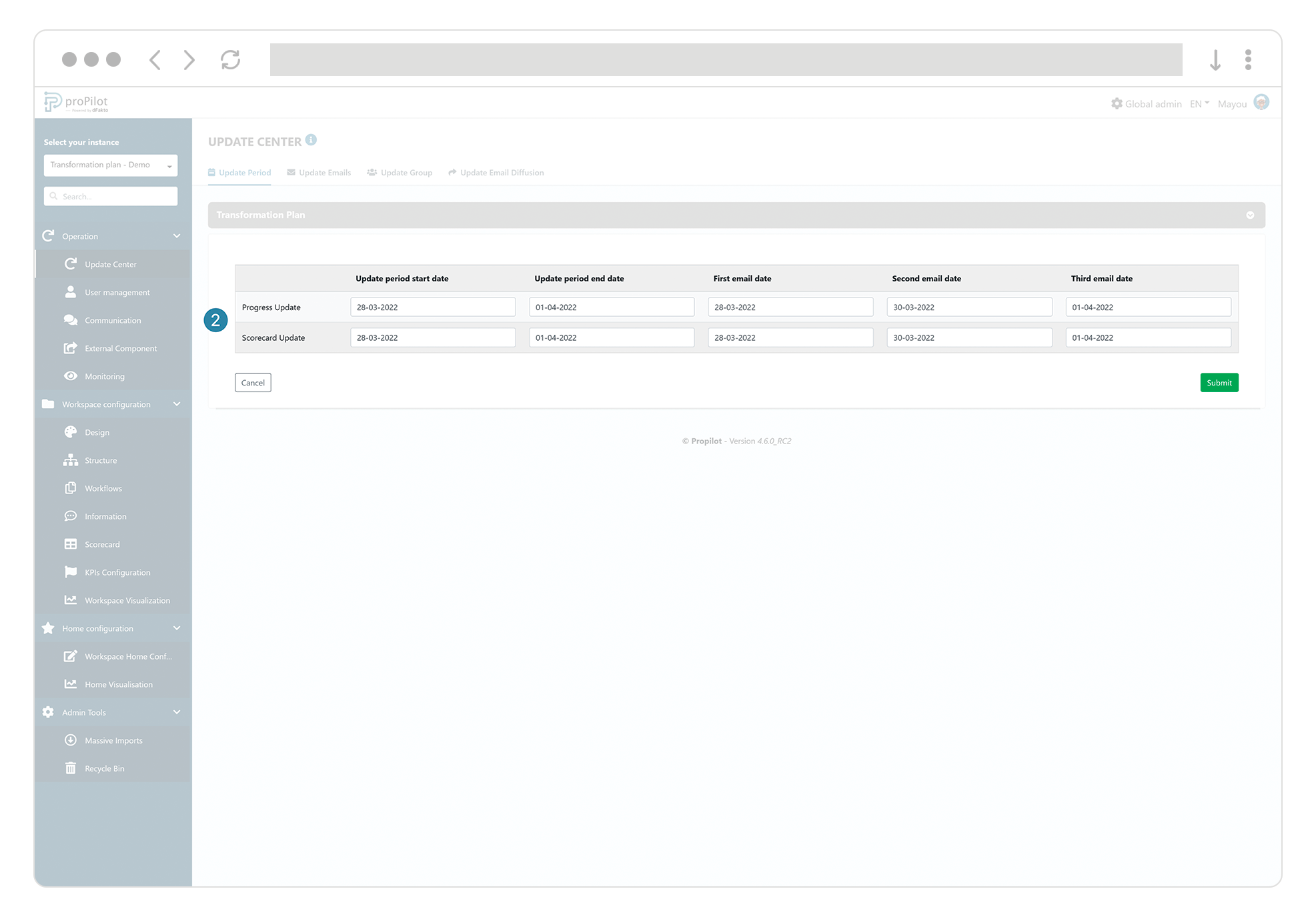The image size is (1316, 923).
Task: Click the Design palette icon
Action: (71, 432)
